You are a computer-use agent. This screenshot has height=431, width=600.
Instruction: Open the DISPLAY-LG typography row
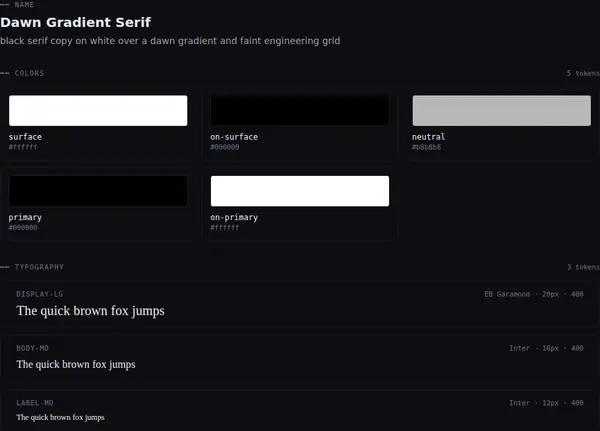click(x=300, y=305)
